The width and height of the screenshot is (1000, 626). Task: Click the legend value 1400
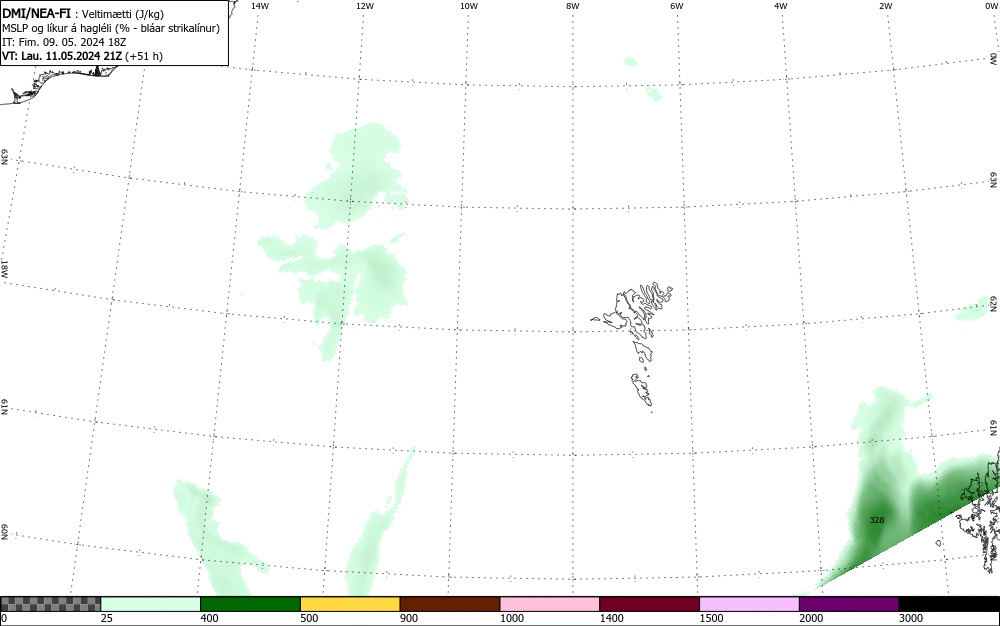pyautogui.click(x=611, y=618)
